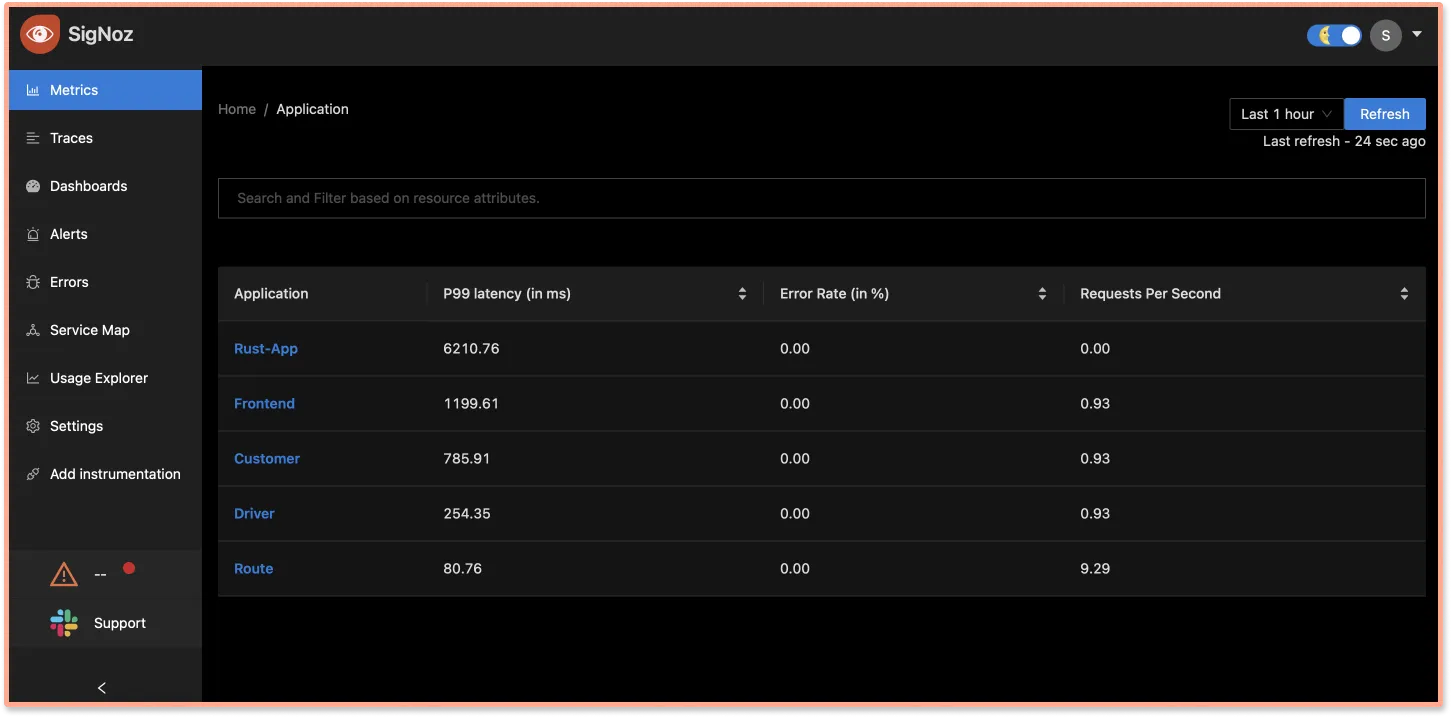The height and width of the screenshot is (717, 1451).
Task: Sort by Error Rate column
Action: tap(1042, 294)
